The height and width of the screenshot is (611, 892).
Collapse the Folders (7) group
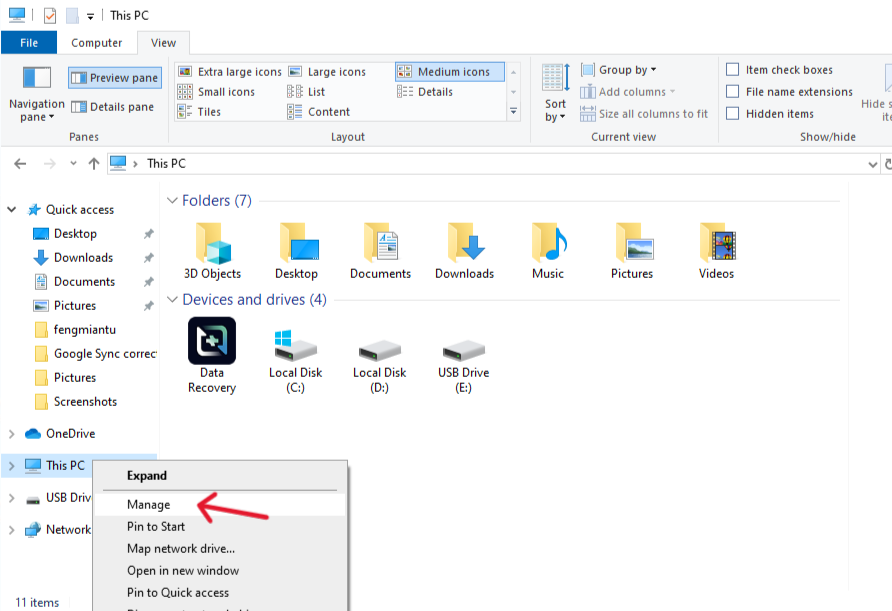pyautogui.click(x=173, y=200)
